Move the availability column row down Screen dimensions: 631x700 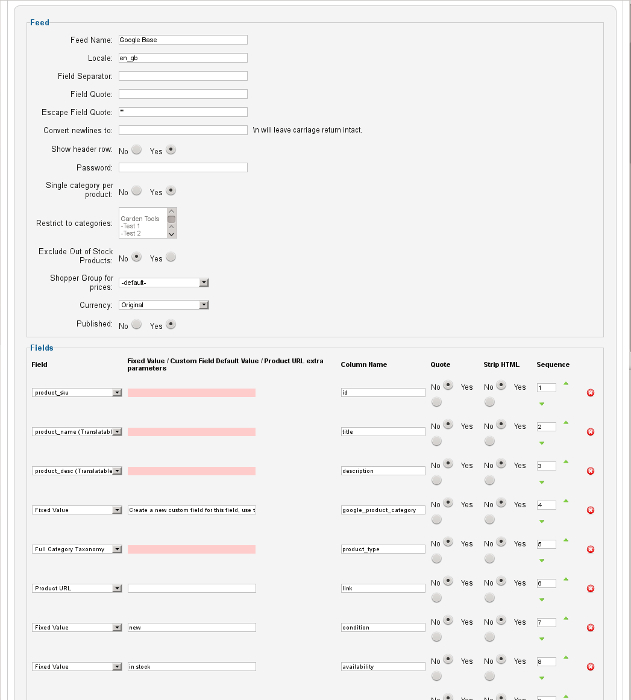point(542,678)
